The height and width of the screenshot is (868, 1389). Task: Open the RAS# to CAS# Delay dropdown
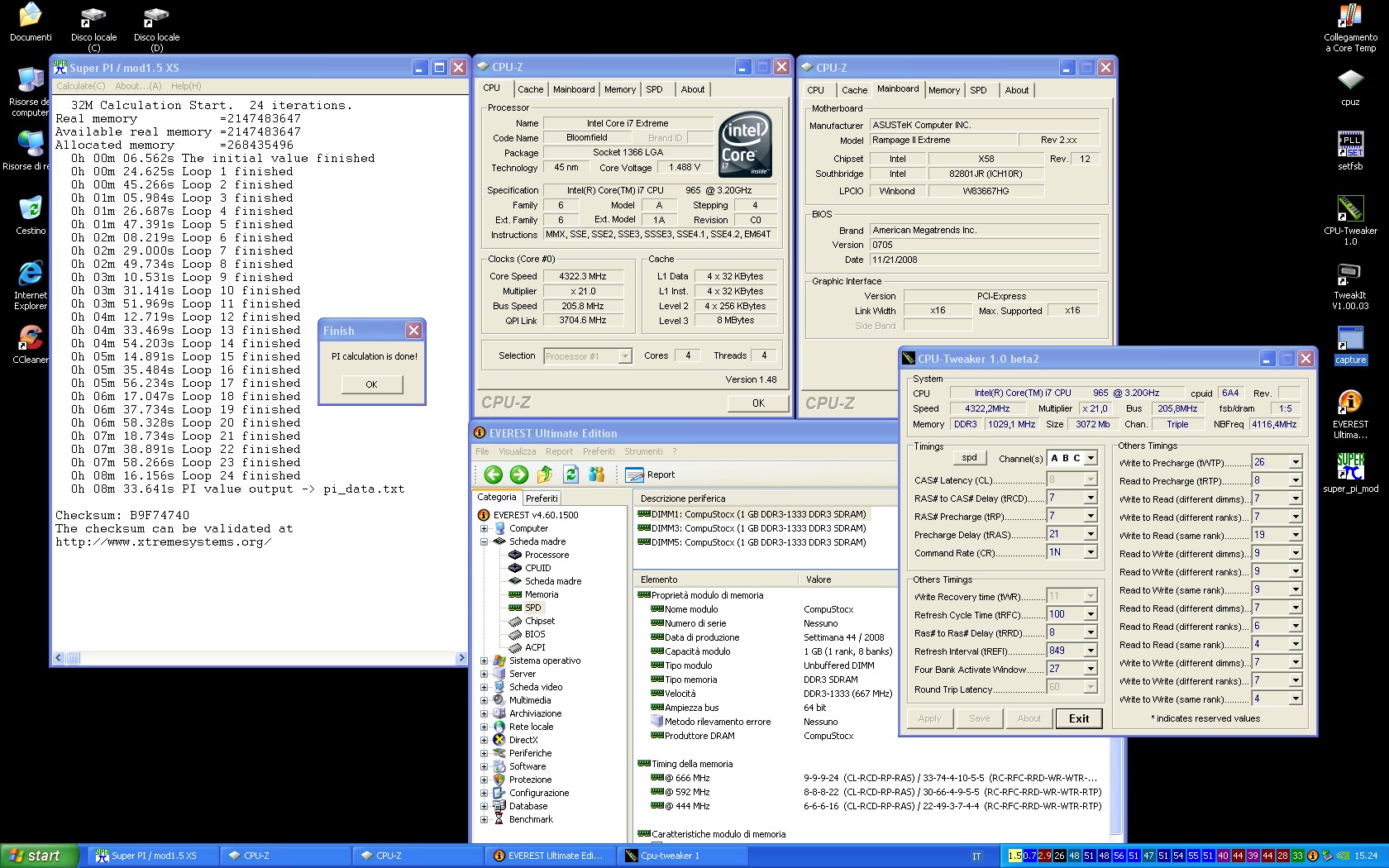point(1091,498)
